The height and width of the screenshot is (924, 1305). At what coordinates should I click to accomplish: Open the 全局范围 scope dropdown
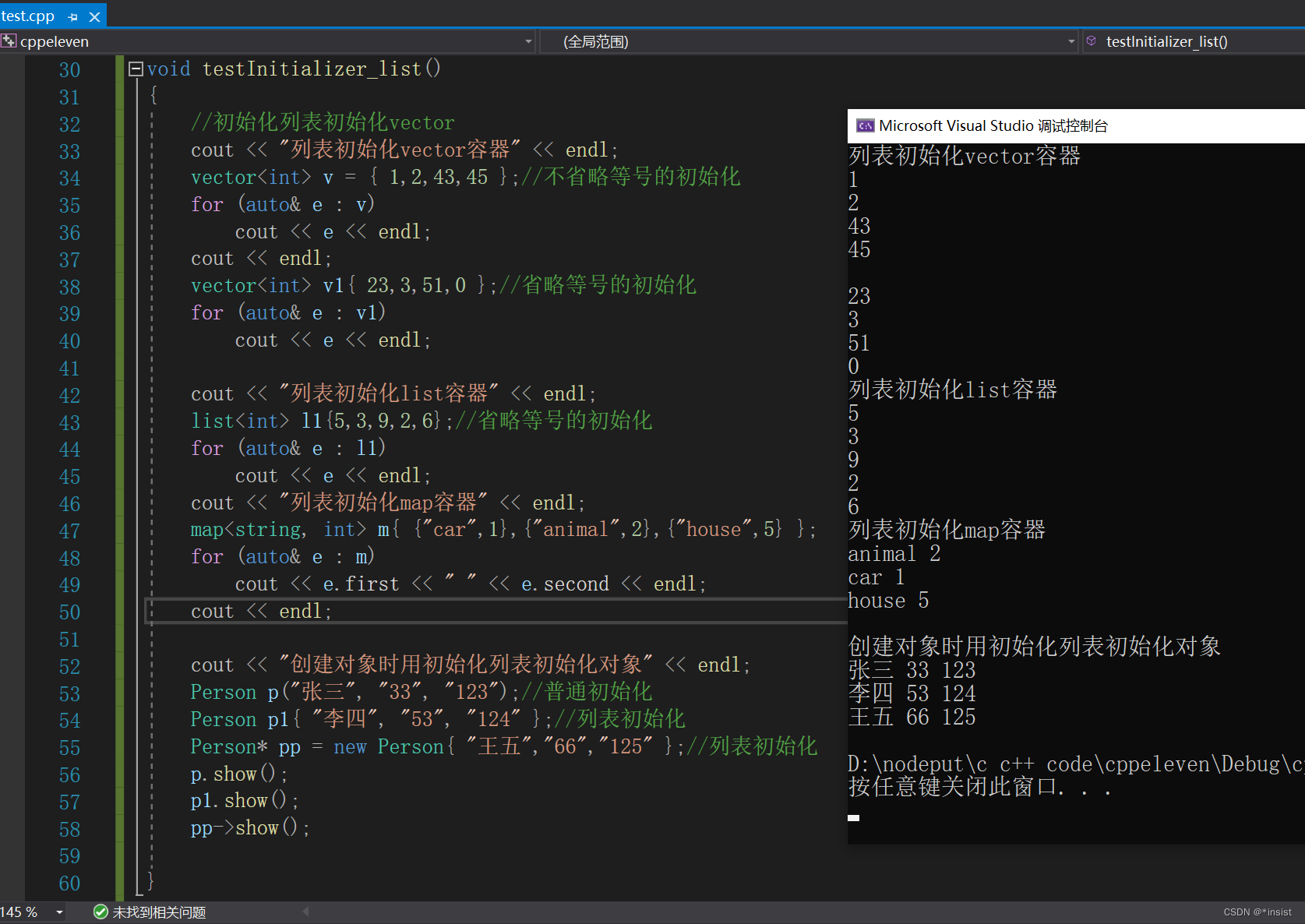pyautogui.click(x=1071, y=41)
